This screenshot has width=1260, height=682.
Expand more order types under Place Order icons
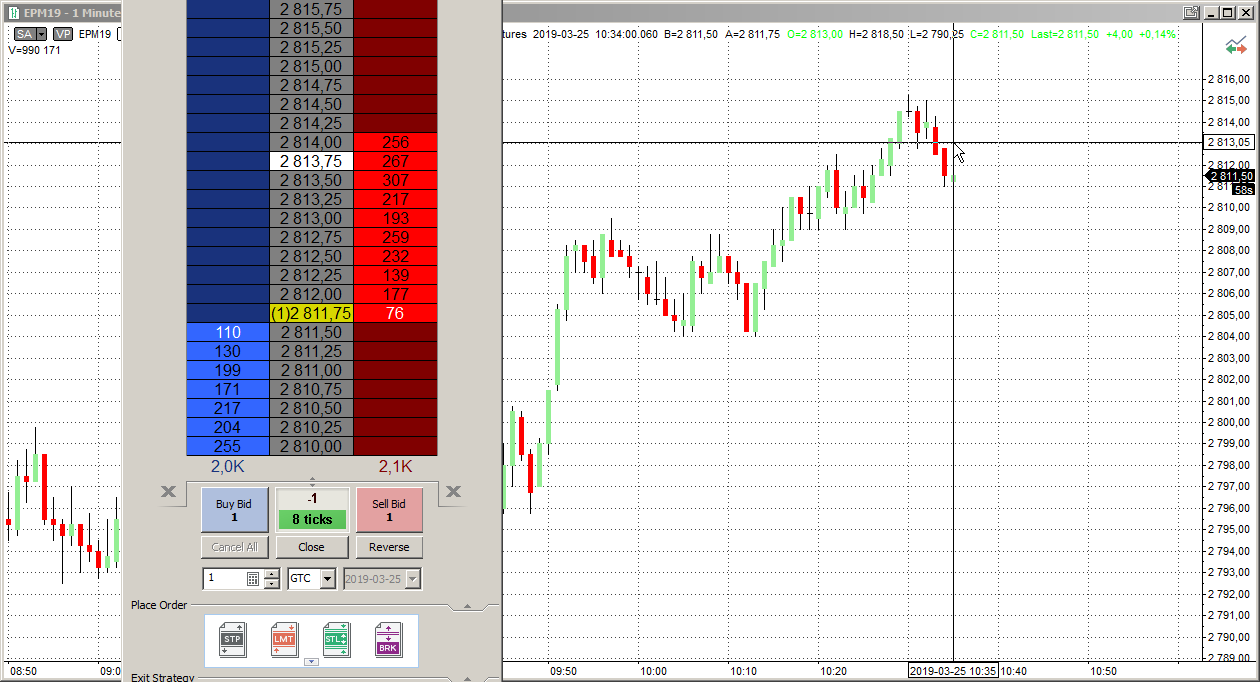(310, 661)
